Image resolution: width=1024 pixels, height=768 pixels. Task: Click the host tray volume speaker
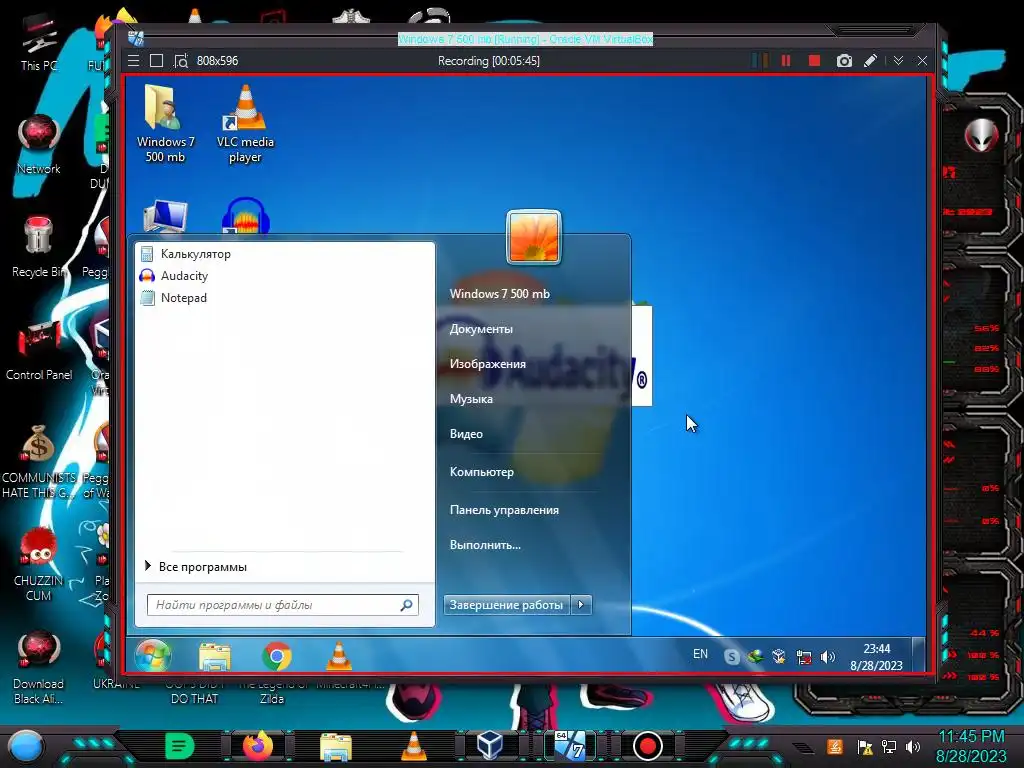pos(913,746)
